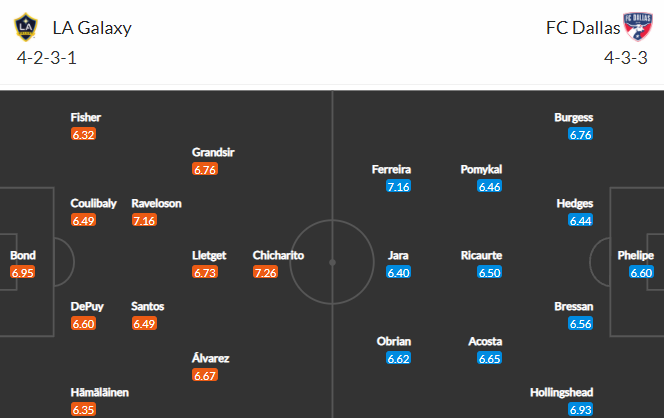Click player name Hämäläinen

(100, 392)
